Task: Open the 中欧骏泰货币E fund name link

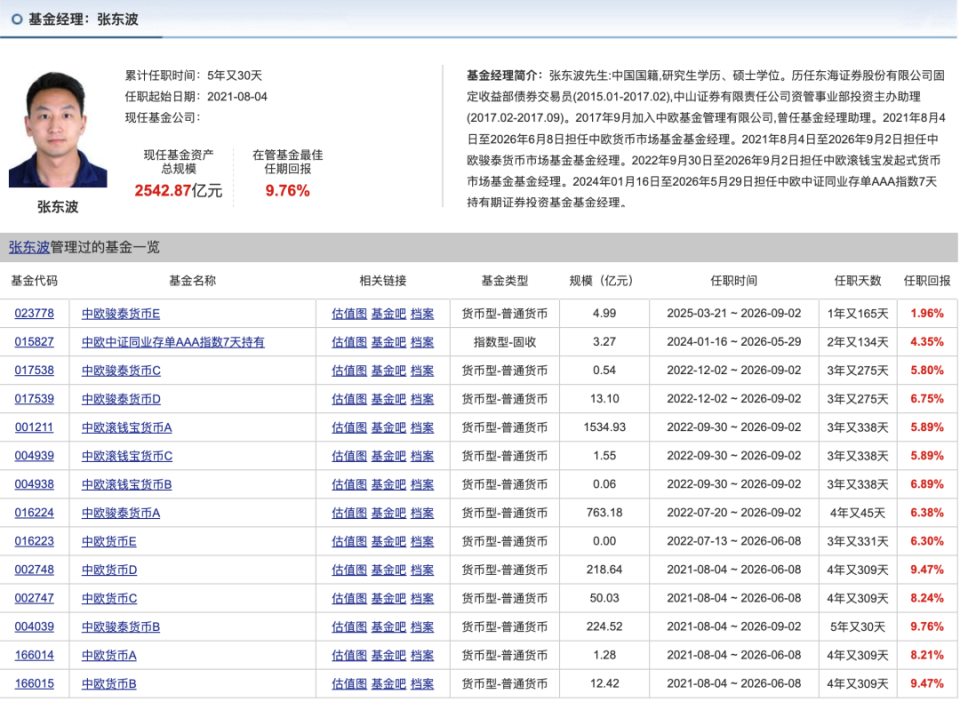Action: [121, 314]
